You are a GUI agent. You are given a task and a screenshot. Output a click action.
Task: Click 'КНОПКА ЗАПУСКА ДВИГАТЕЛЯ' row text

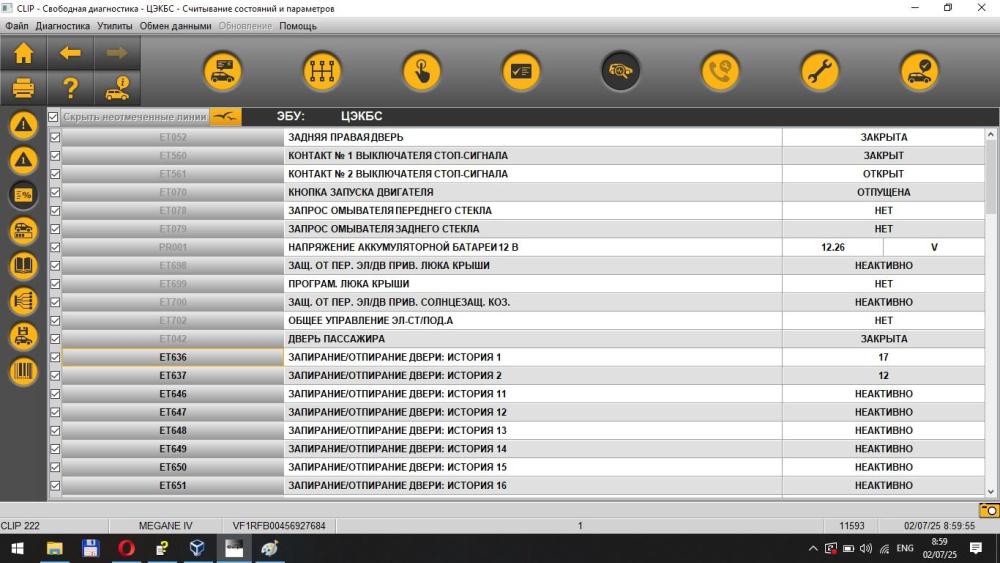click(360, 192)
